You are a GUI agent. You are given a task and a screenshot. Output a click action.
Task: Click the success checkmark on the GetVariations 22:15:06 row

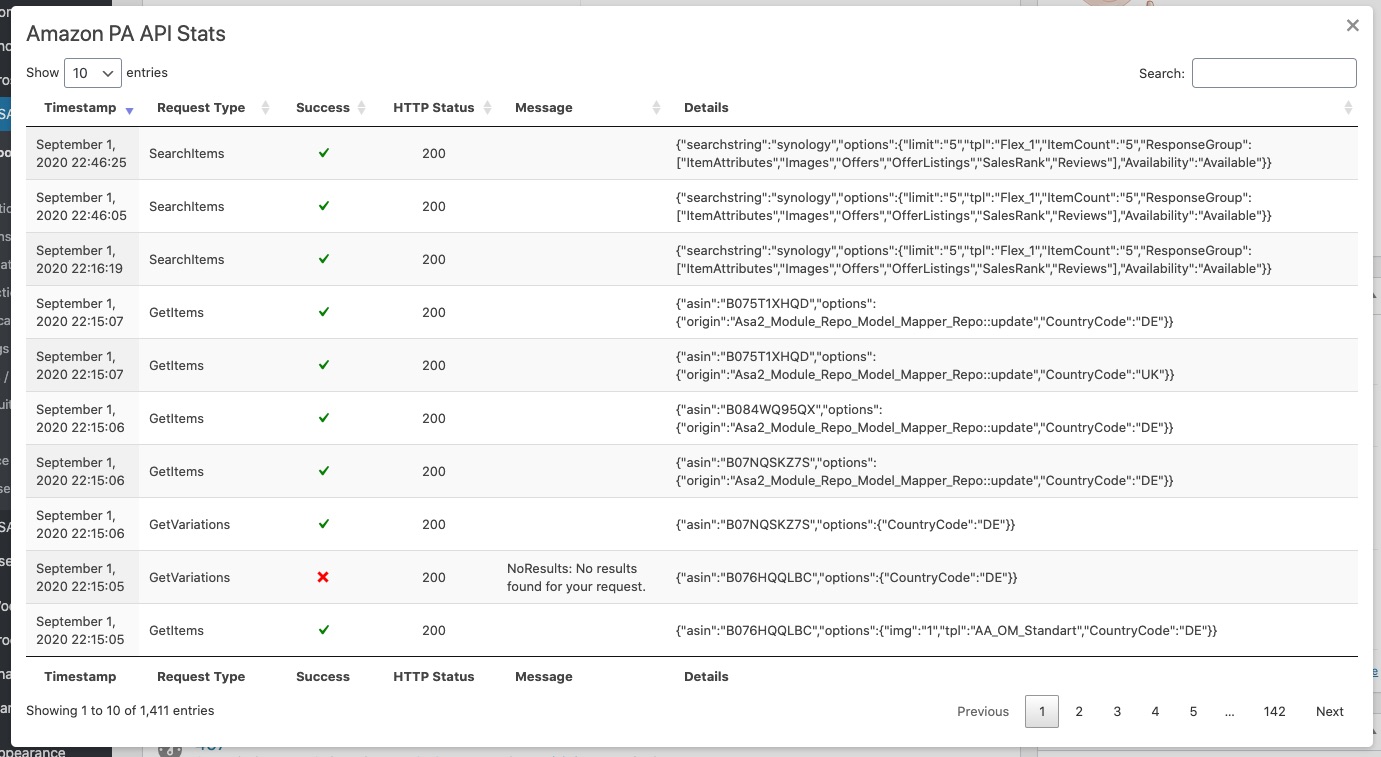coord(323,524)
